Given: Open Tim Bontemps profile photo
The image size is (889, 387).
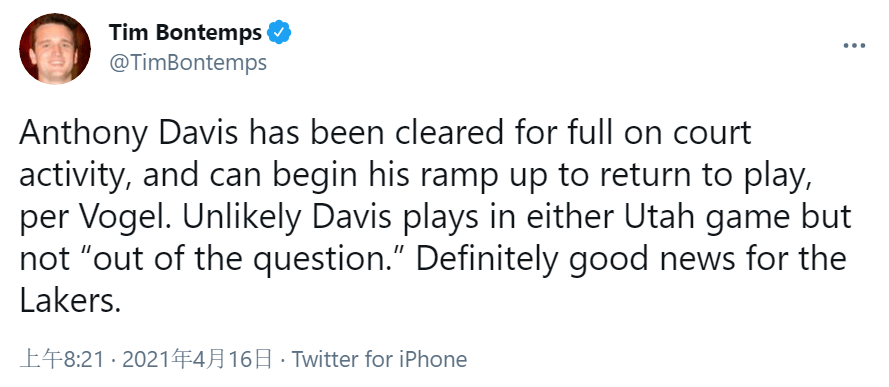Looking at the screenshot, I should [x=55, y=48].
